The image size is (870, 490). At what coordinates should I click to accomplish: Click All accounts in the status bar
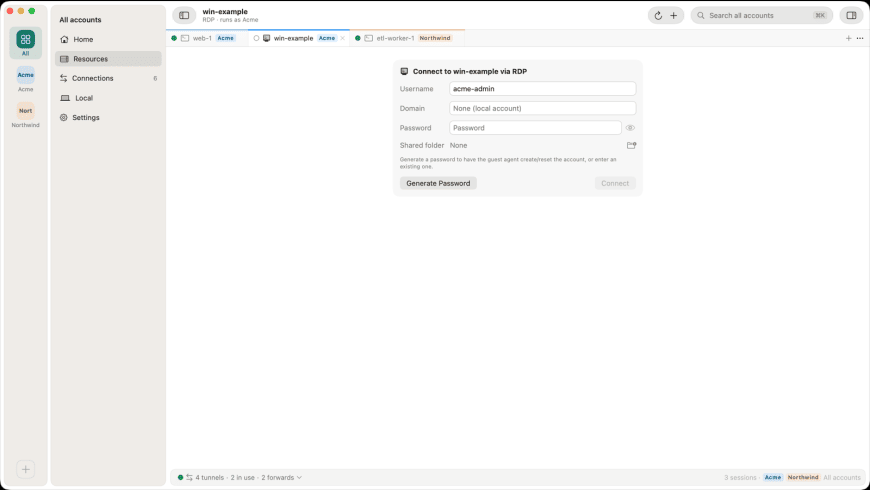pos(842,477)
